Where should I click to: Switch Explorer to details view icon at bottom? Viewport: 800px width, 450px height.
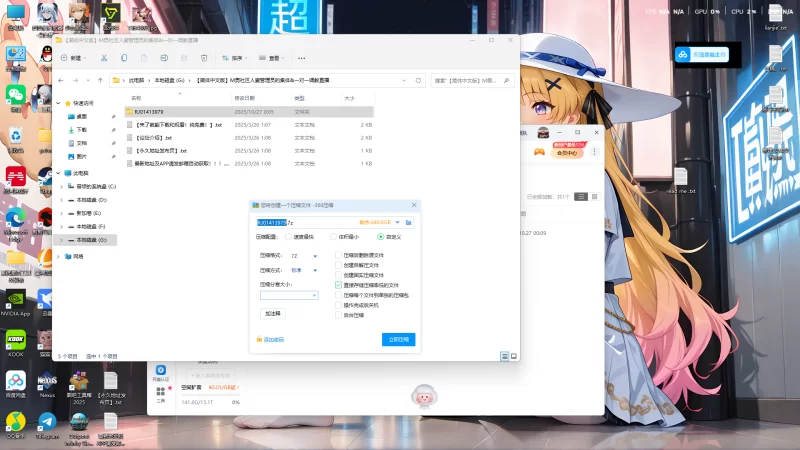coord(504,356)
